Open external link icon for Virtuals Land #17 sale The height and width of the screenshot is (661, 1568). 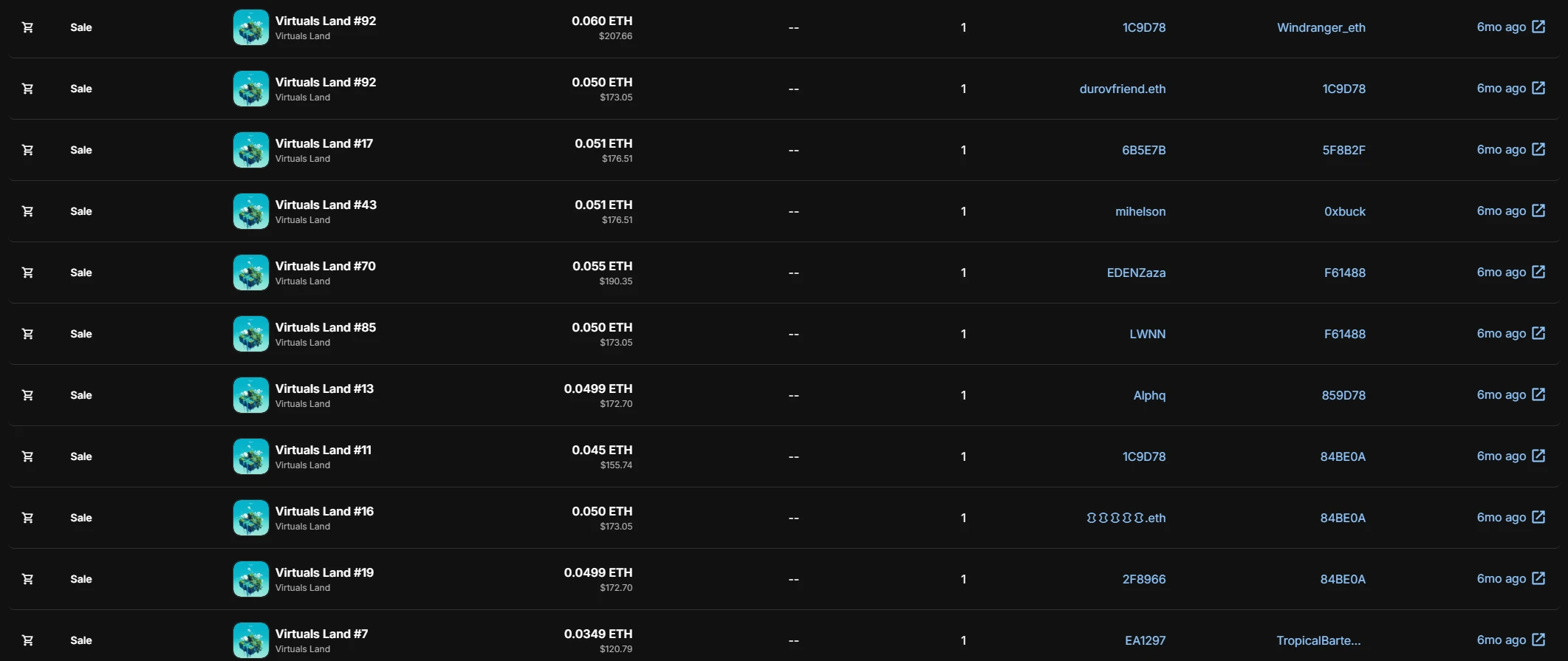[x=1538, y=149]
